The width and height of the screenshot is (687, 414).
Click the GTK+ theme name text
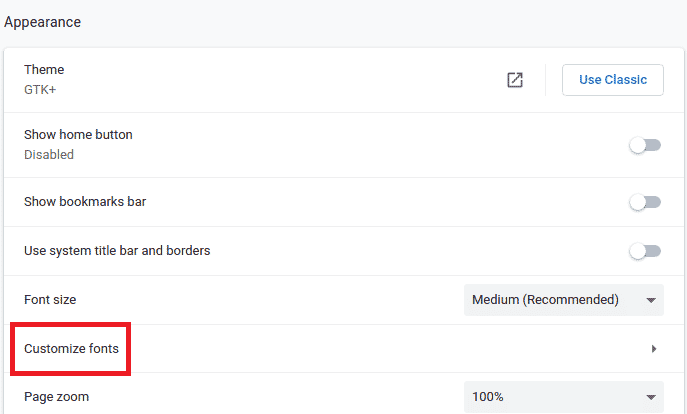click(x=40, y=90)
